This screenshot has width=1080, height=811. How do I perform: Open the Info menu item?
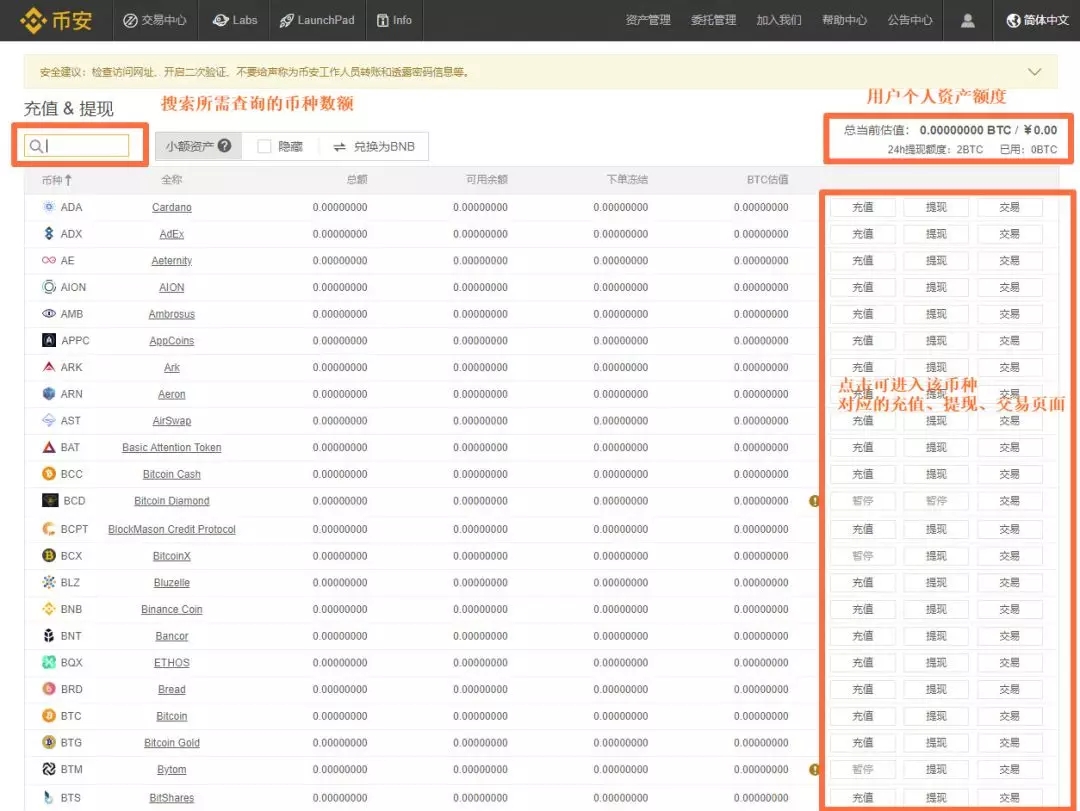[x=394, y=21]
